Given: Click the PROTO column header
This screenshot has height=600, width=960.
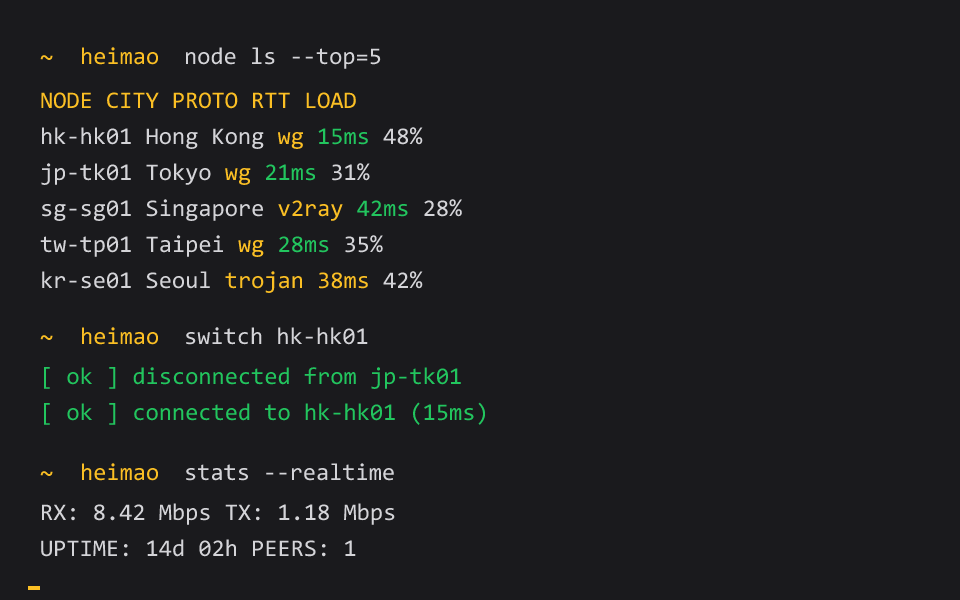Looking at the screenshot, I should 205,100.
